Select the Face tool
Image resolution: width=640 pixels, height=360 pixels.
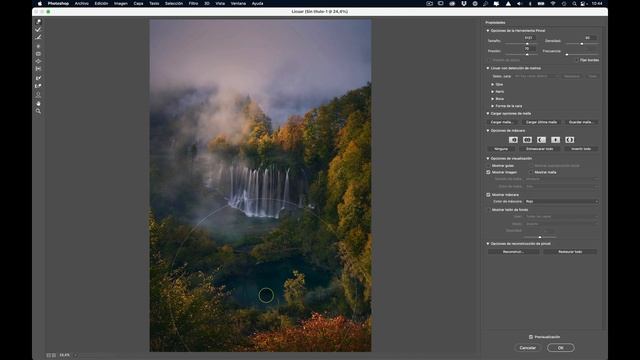38,94
